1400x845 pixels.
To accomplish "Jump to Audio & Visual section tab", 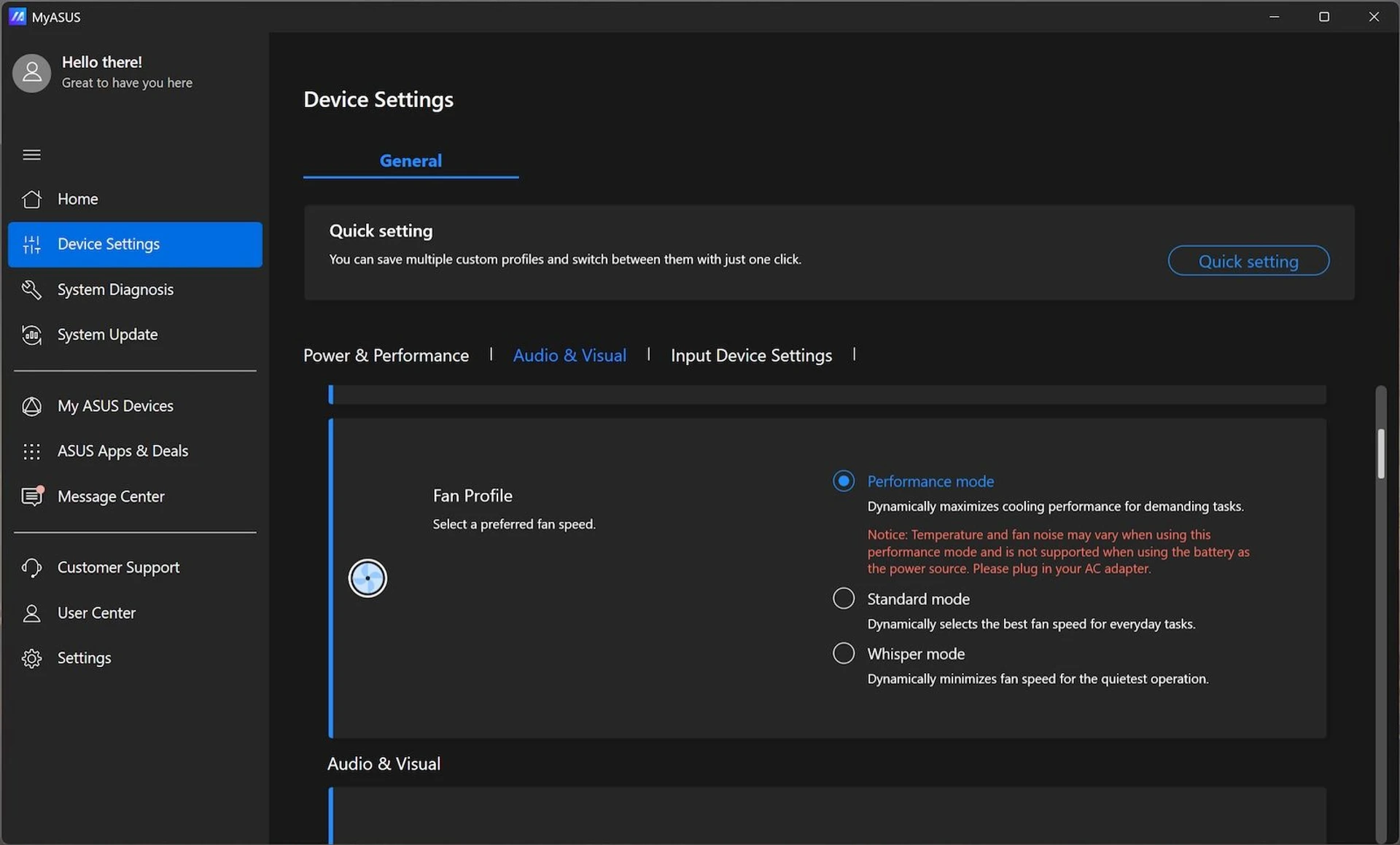I will pos(569,355).
